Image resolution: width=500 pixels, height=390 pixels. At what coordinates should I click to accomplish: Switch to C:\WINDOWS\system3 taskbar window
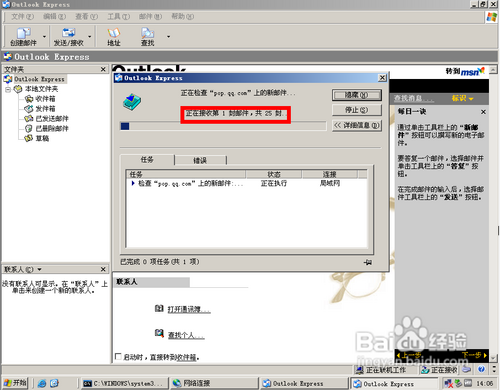(124, 383)
